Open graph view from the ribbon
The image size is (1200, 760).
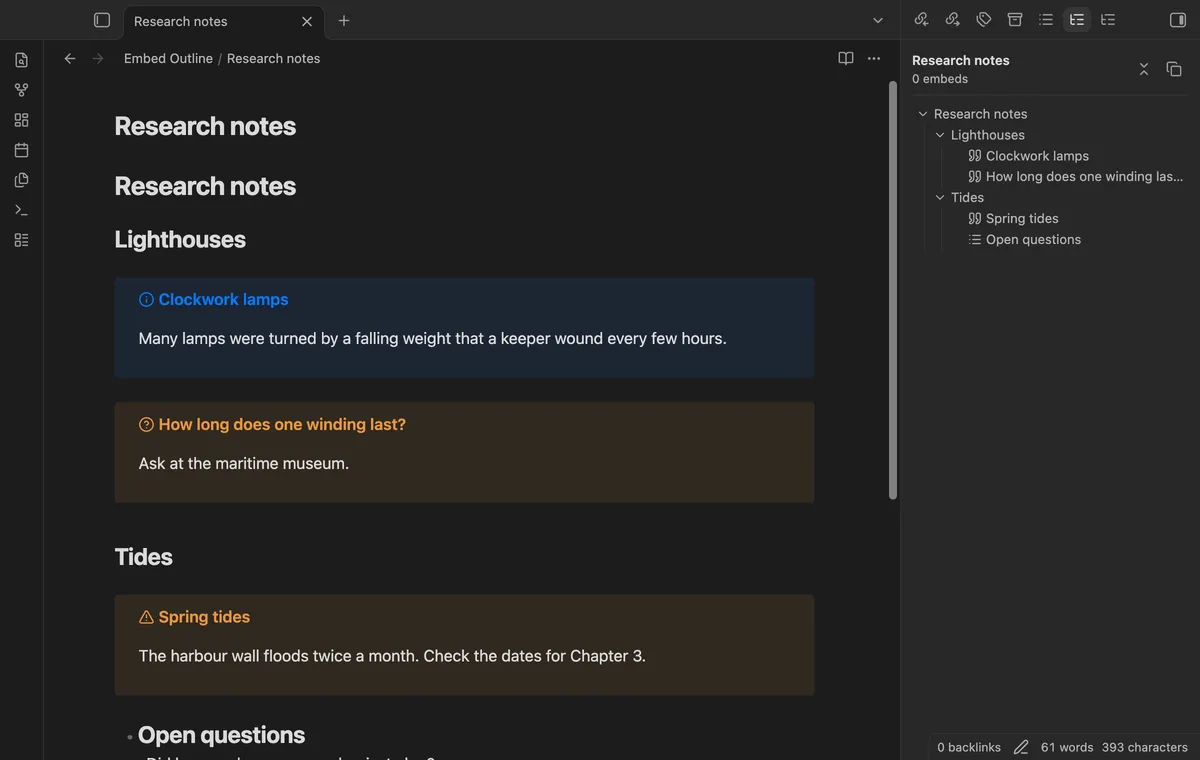pos(21,90)
